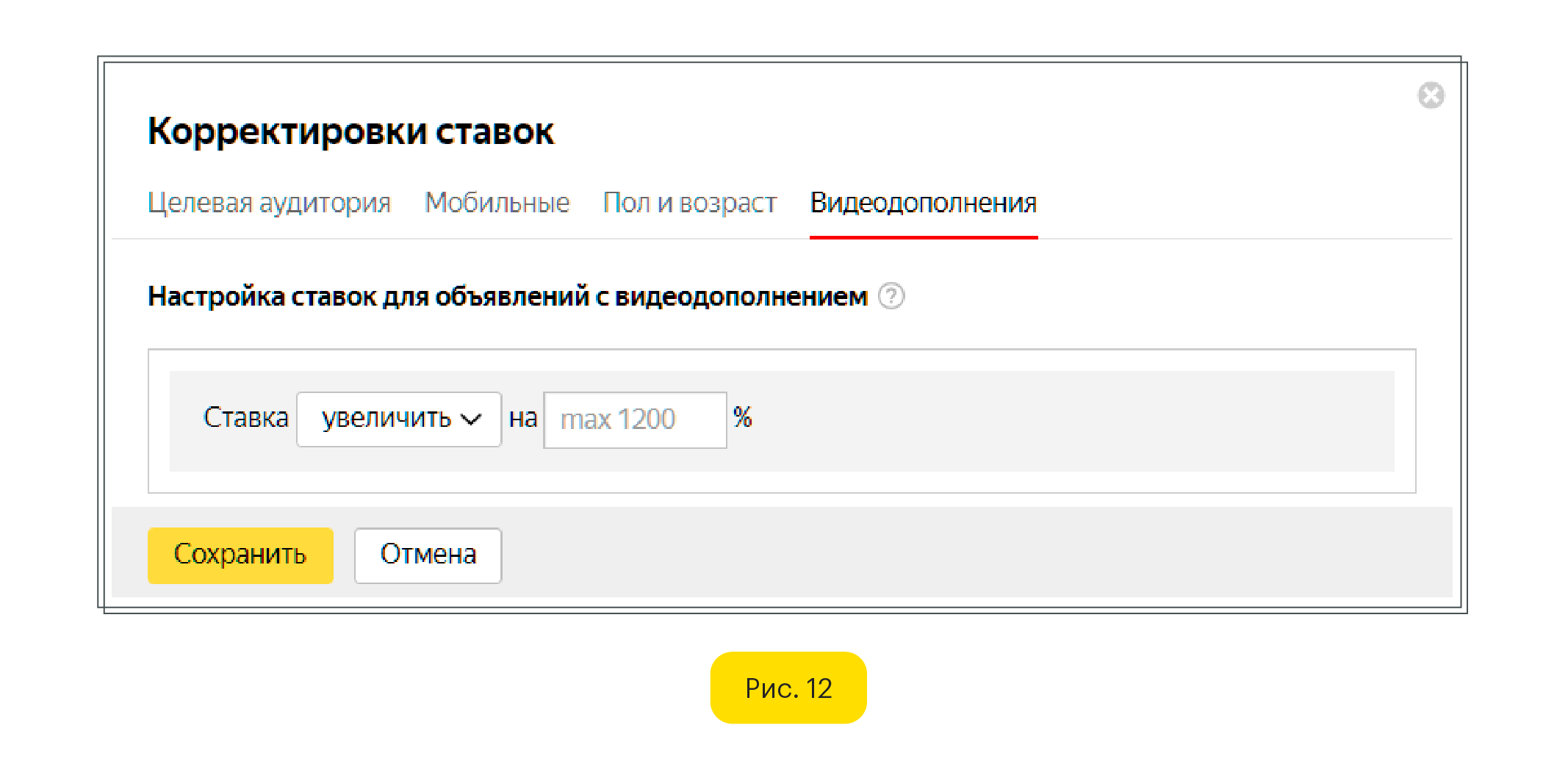Open the увеличить bid action dropdown
1568x778 pixels.
[x=388, y=419]
